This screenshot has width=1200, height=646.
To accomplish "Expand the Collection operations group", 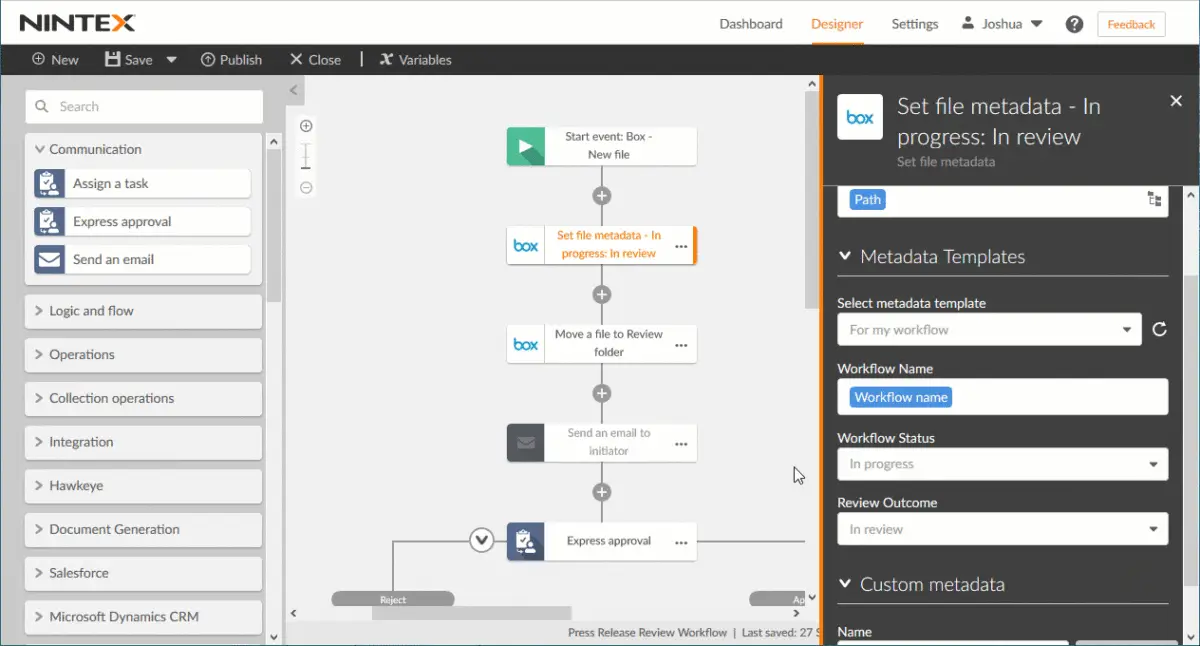I will click(144, 398).
